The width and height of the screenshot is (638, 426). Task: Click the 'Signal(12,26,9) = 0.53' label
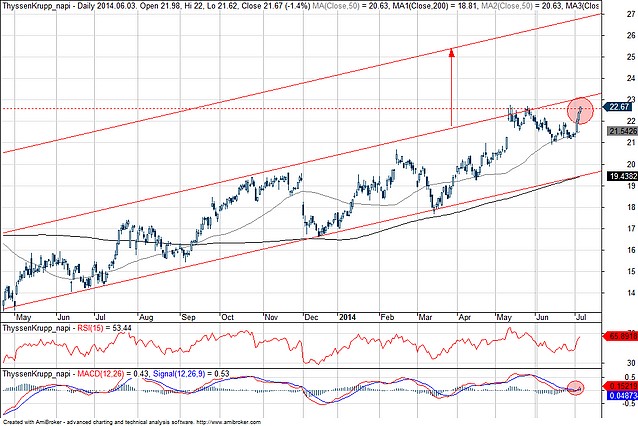191,374
